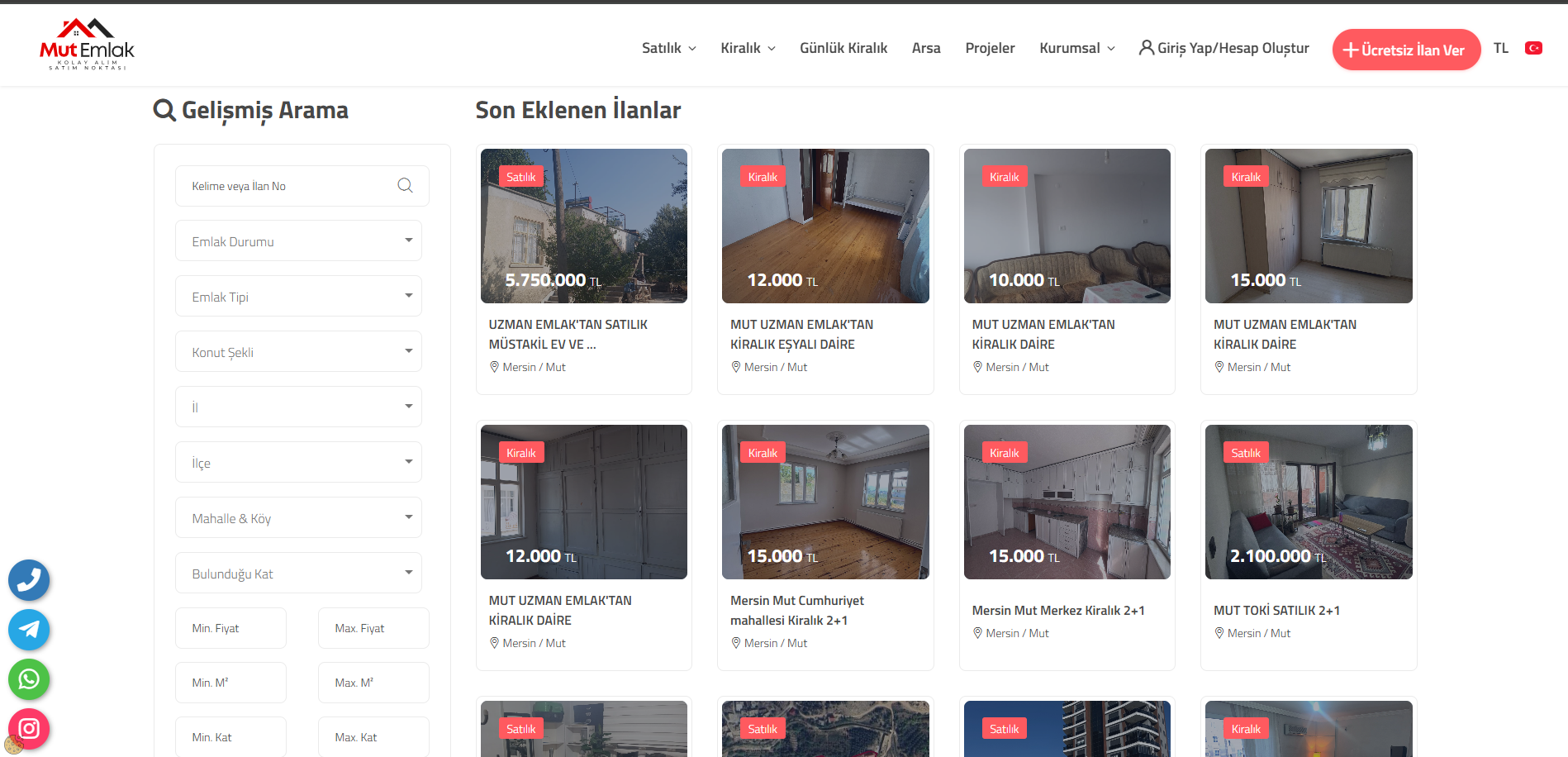This screenshot has width=1568, height=757.
Task: Open the Telegram contact icon
Action: click(x=29, y=630)
